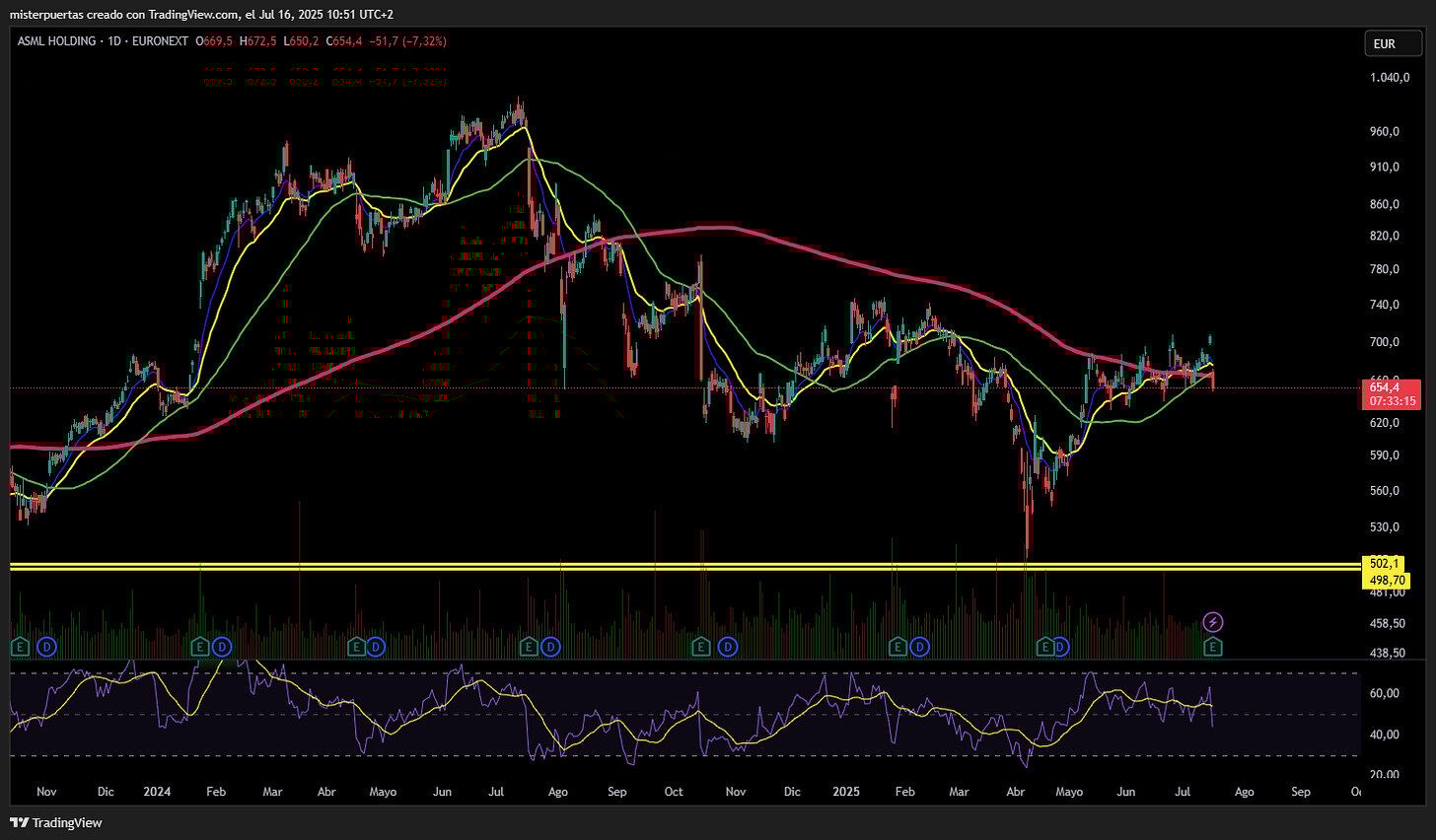Open the dividend D marker before Ago 2024
This screenshot has height=840, width=1436.
coord(550,647)
